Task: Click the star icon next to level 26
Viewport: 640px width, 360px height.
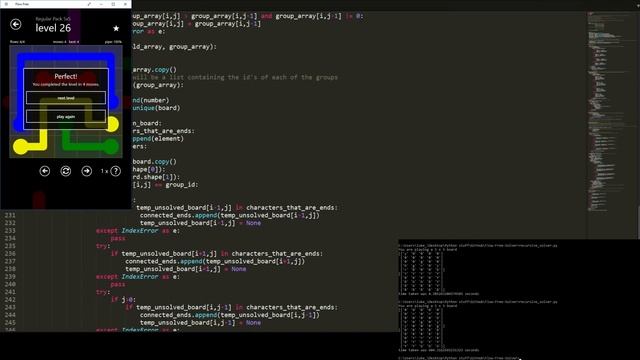Action: click(x=116, y=28)
